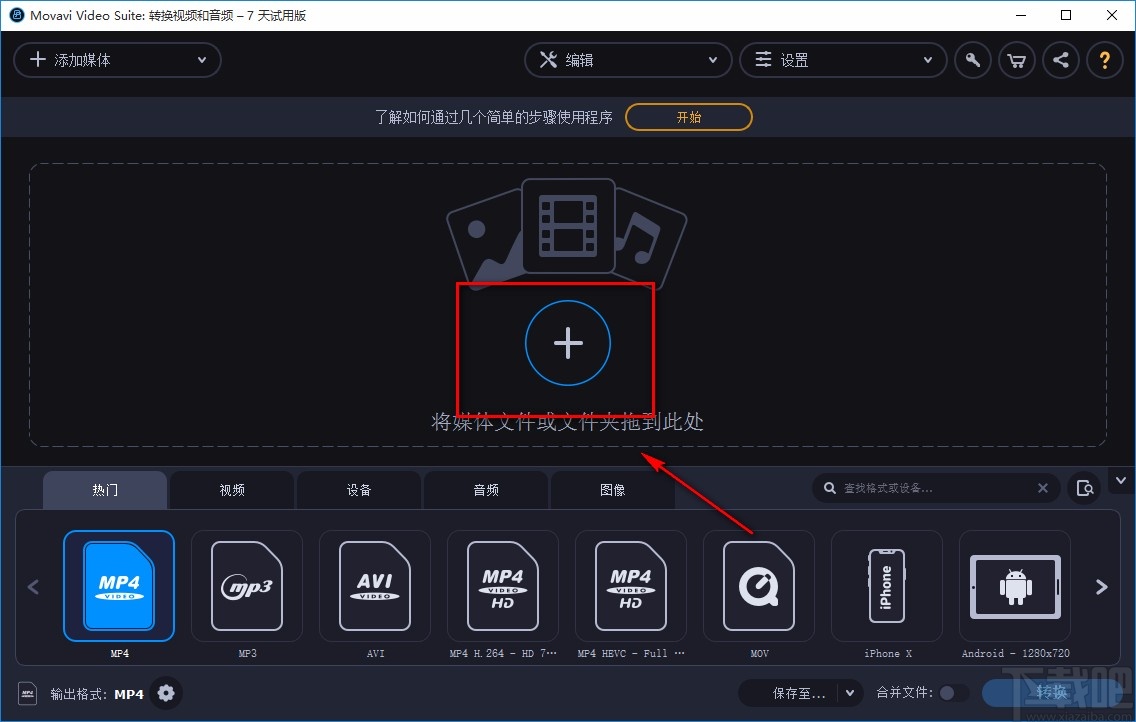1136x722 pixels.
Task: Pick the AVI format preset
Action: click(x=375, y=587)
